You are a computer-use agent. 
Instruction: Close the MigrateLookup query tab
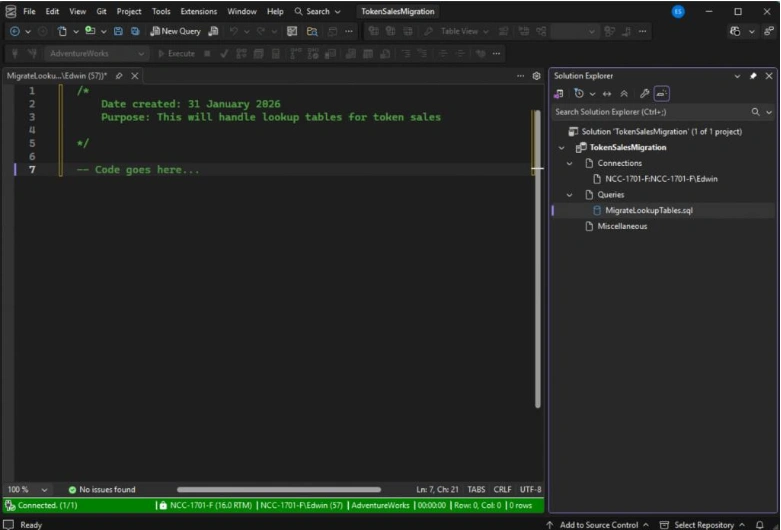tap(134, 76)
